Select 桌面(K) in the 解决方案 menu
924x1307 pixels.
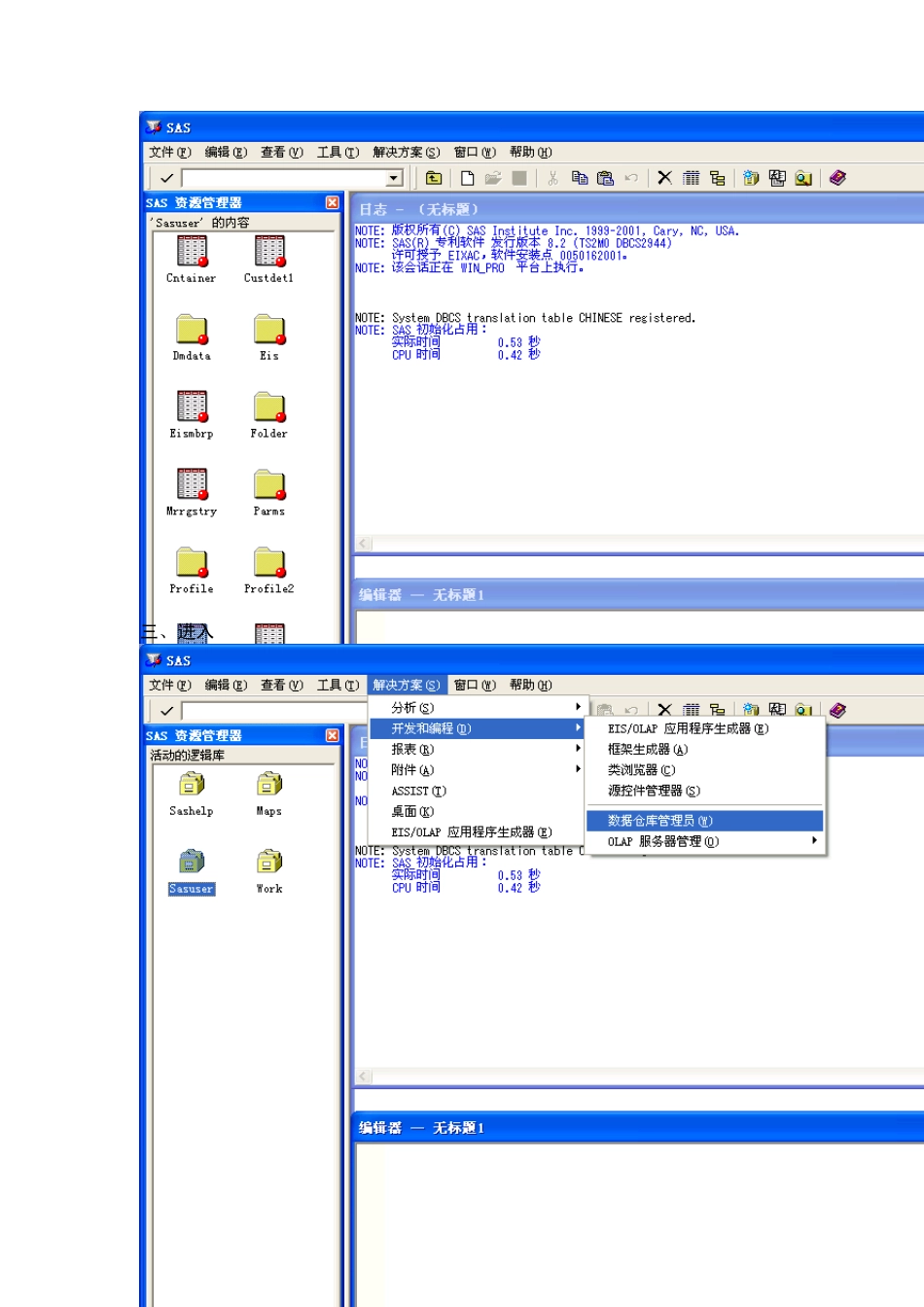coord(478,812)
